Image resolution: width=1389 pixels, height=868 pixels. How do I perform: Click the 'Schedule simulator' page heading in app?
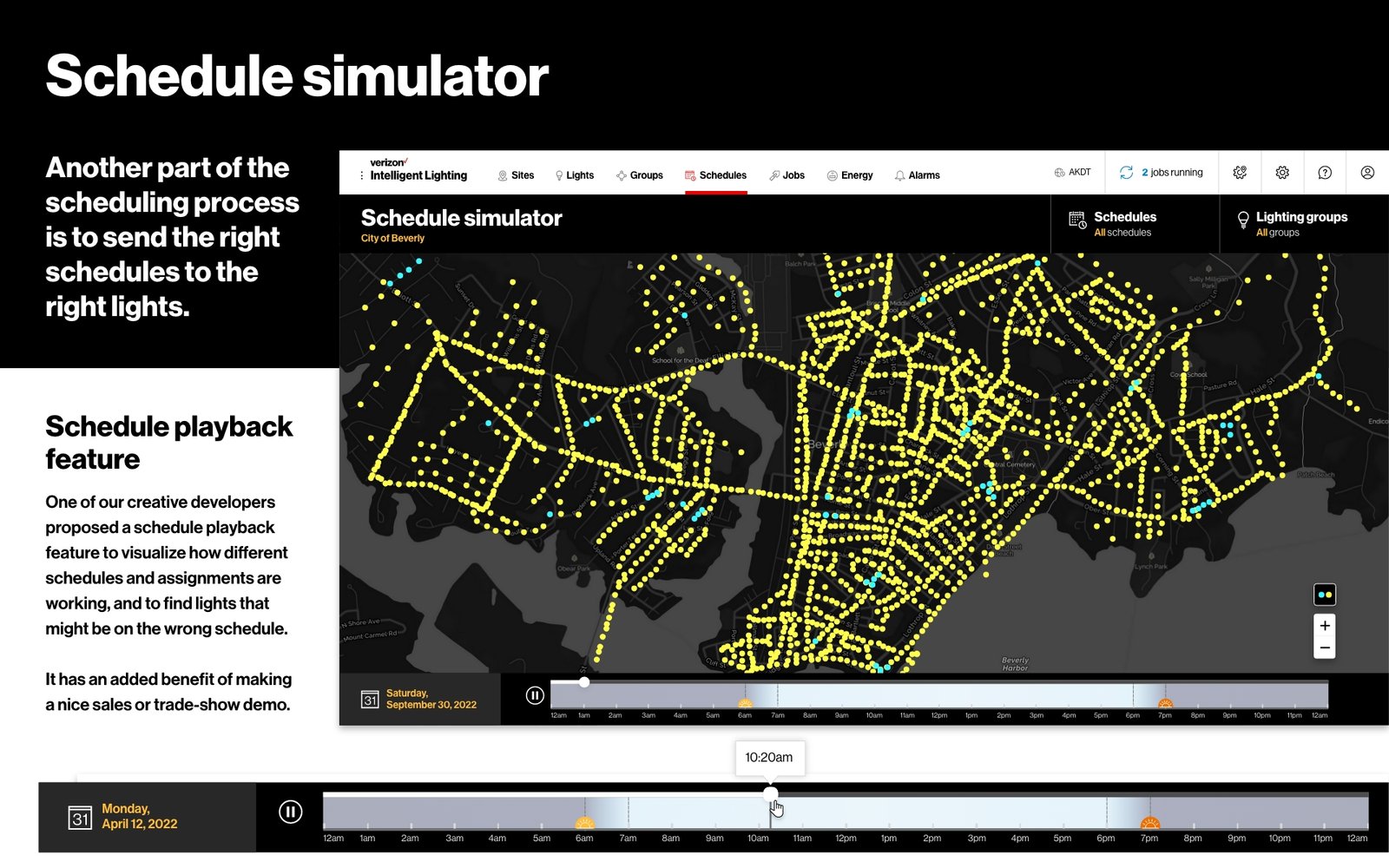pyautogui.click(x=462, y=218)
